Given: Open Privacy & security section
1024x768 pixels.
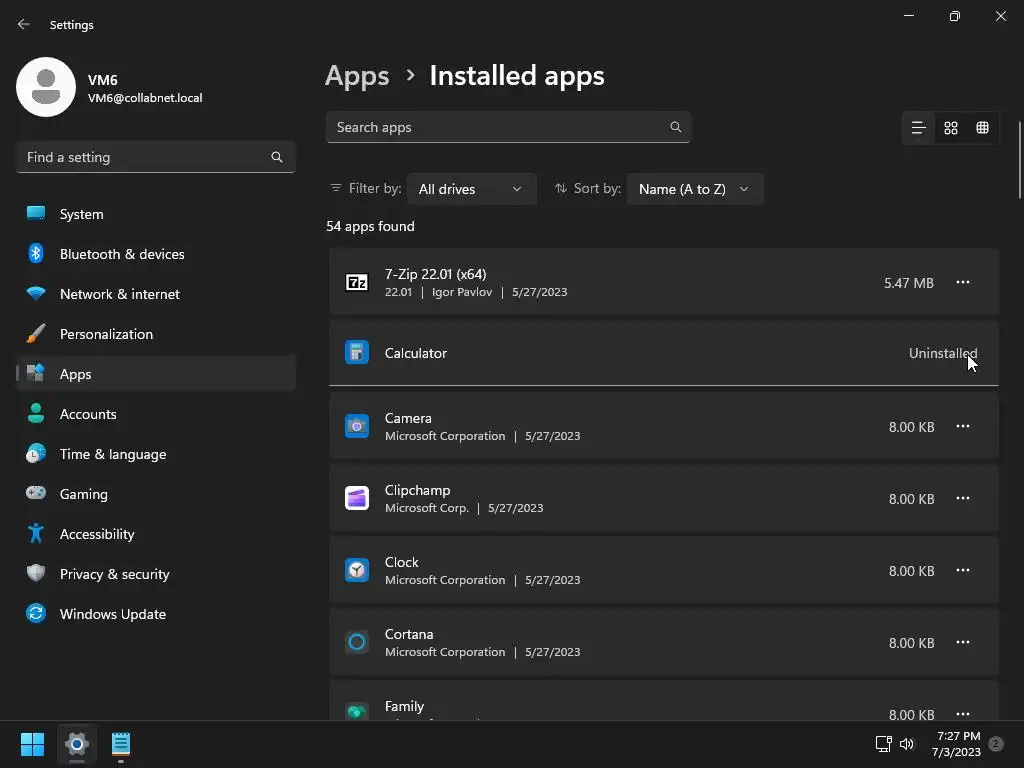Looking at the screenshot, I should point(114,574).
